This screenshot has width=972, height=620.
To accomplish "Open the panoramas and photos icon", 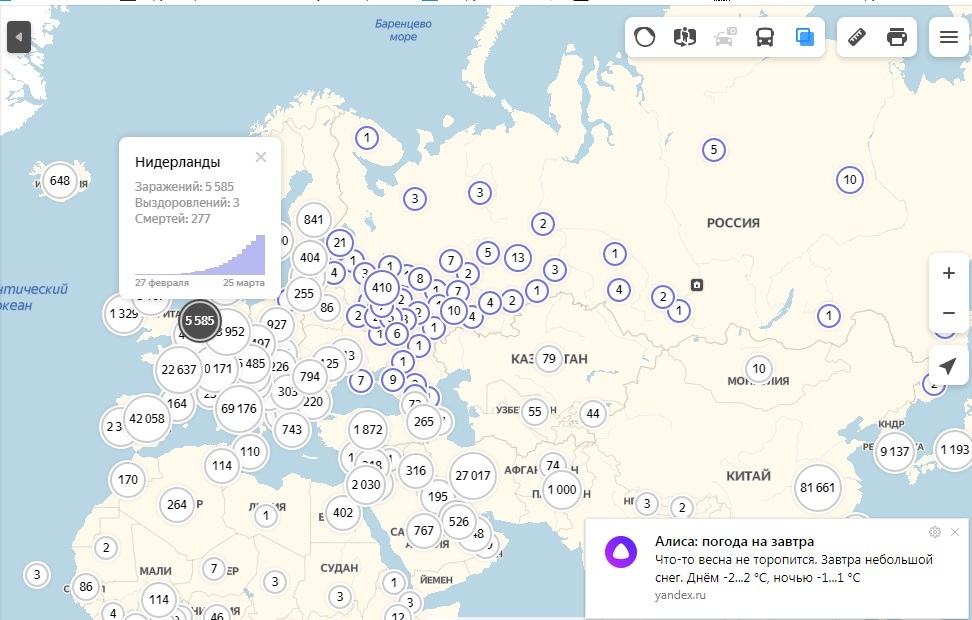I will point(684,37).
